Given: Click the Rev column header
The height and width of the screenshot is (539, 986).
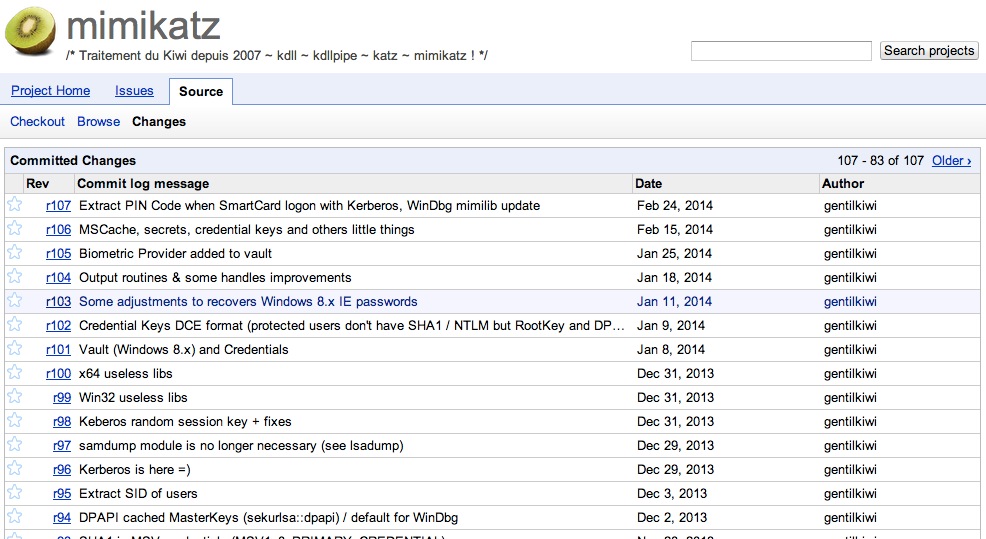Looking at the screenshot, I should [37, 184].
